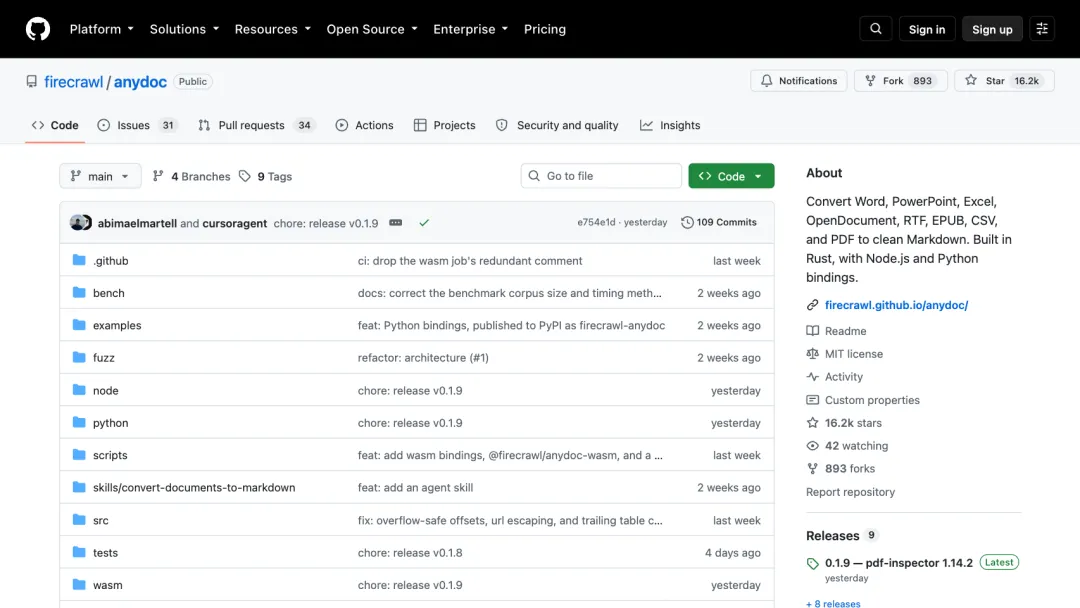Fork the repository

point(900,81)
